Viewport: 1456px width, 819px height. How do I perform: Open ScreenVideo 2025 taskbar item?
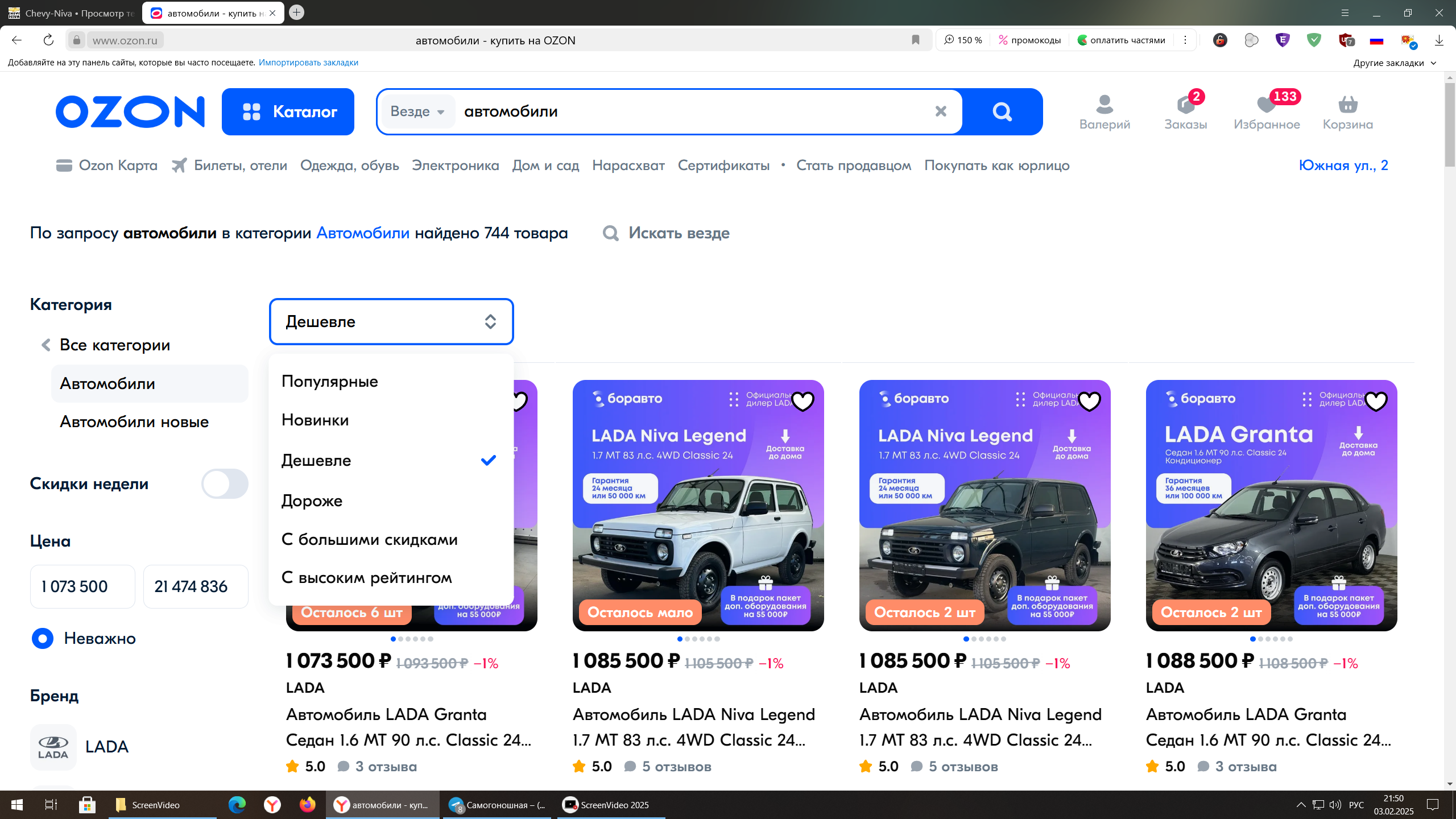610,805
